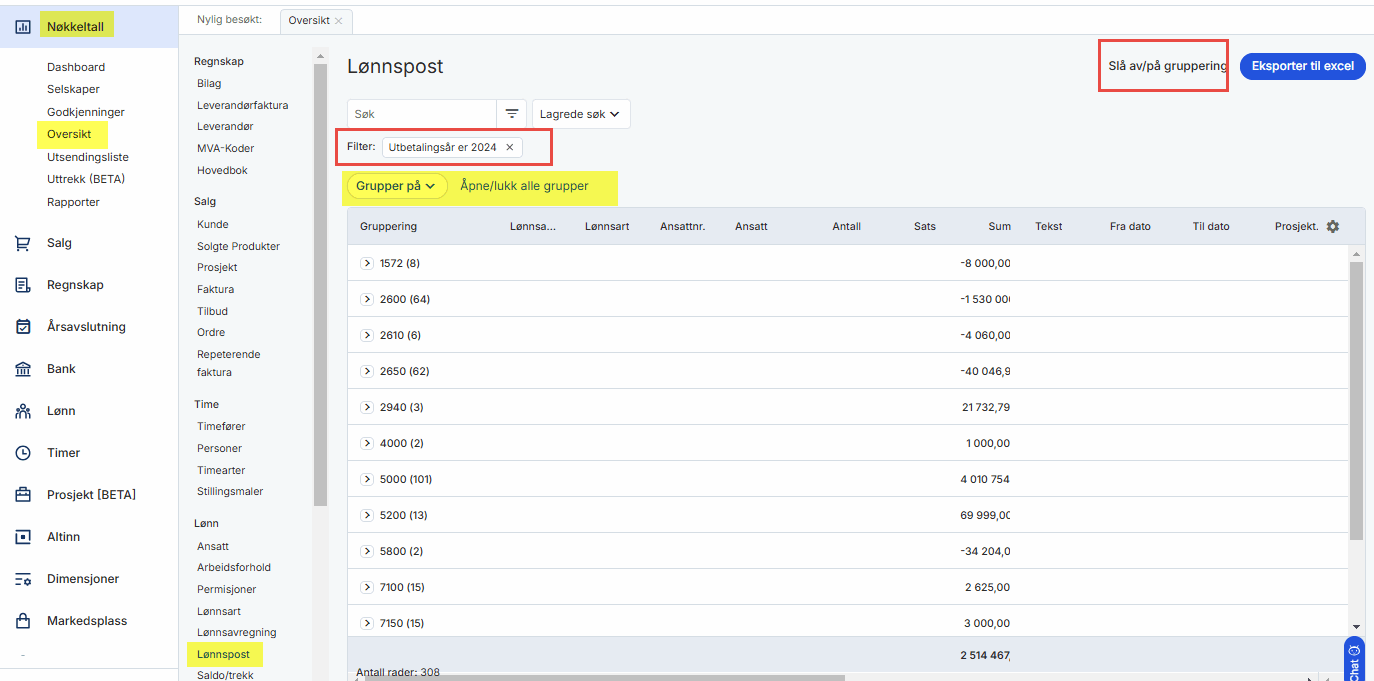Toggle grouping with Slå av/på gruppering

tap(1166, 66)
